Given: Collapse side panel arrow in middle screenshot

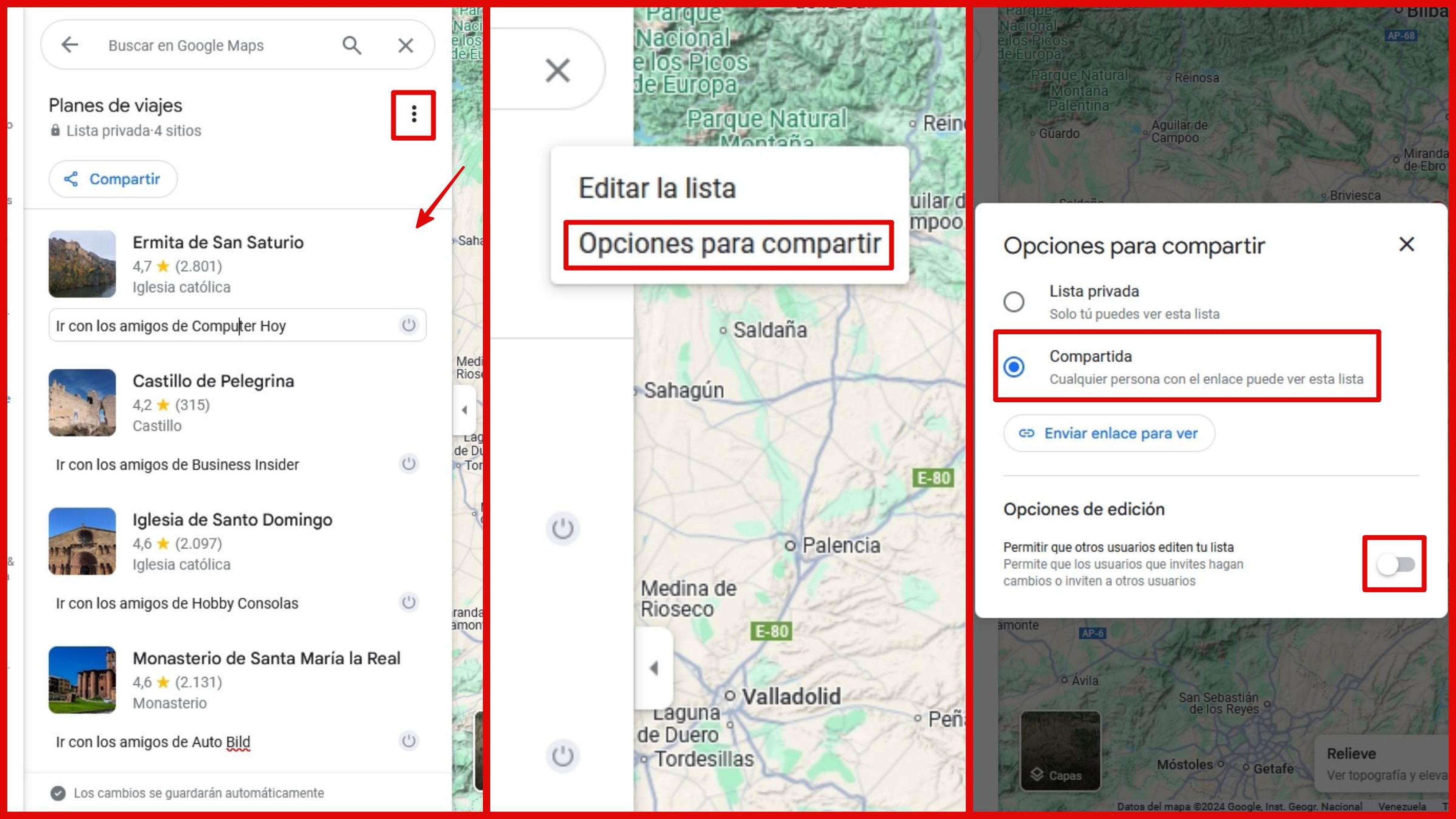Looking at the screenshot, I should [x=654, y=668].
